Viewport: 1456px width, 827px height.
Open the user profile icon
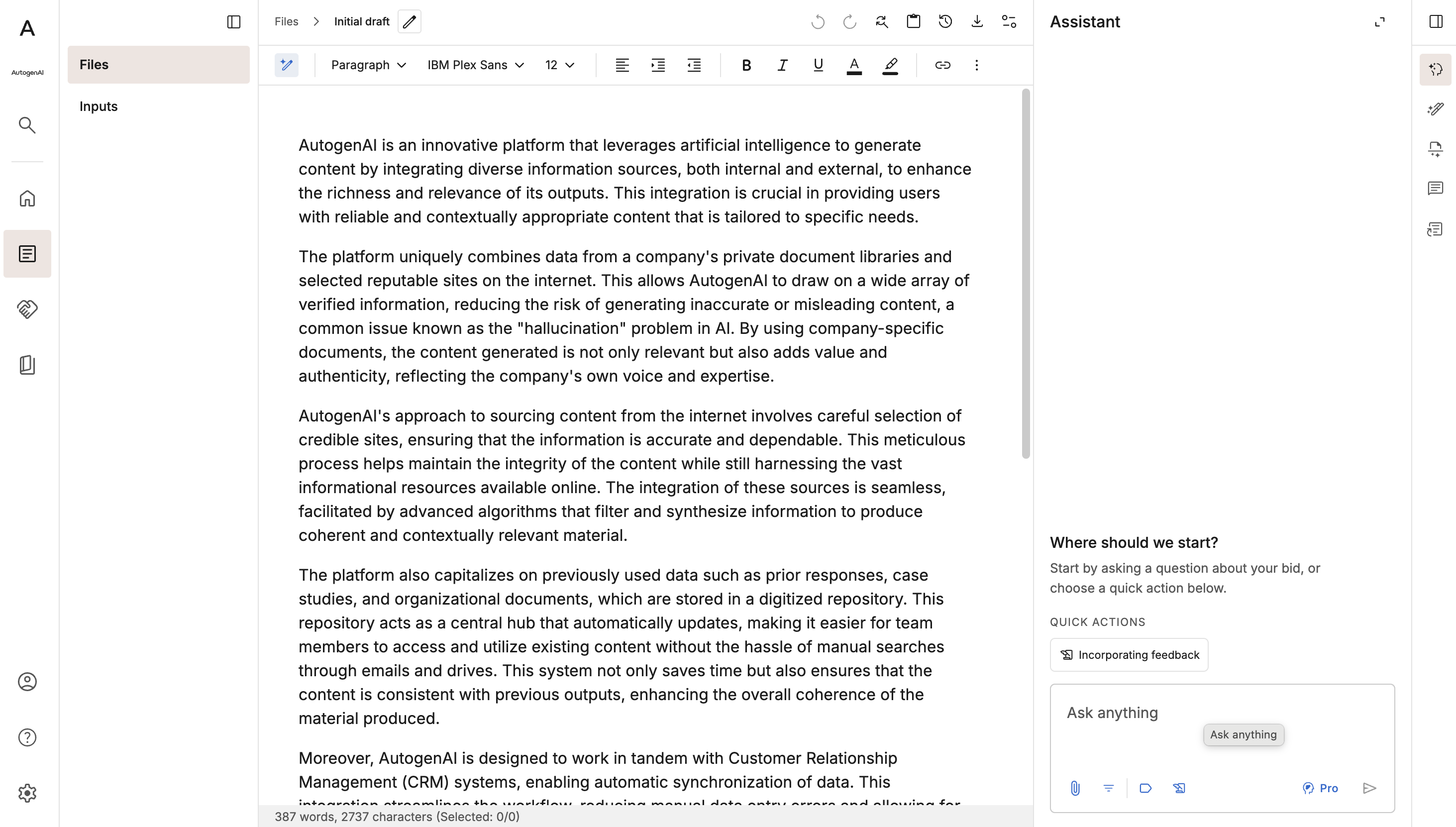coord(27,682)
